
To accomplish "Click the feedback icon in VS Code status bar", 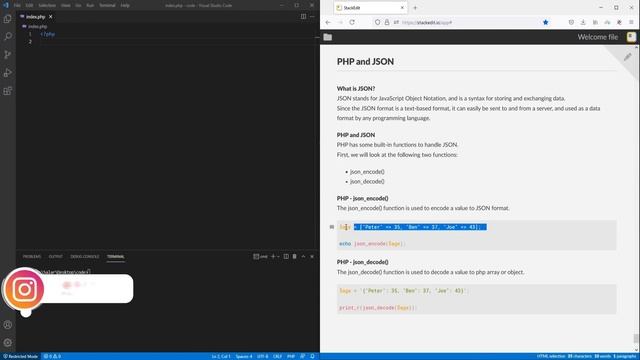I will pyautogui.click(x=302, y=356).
